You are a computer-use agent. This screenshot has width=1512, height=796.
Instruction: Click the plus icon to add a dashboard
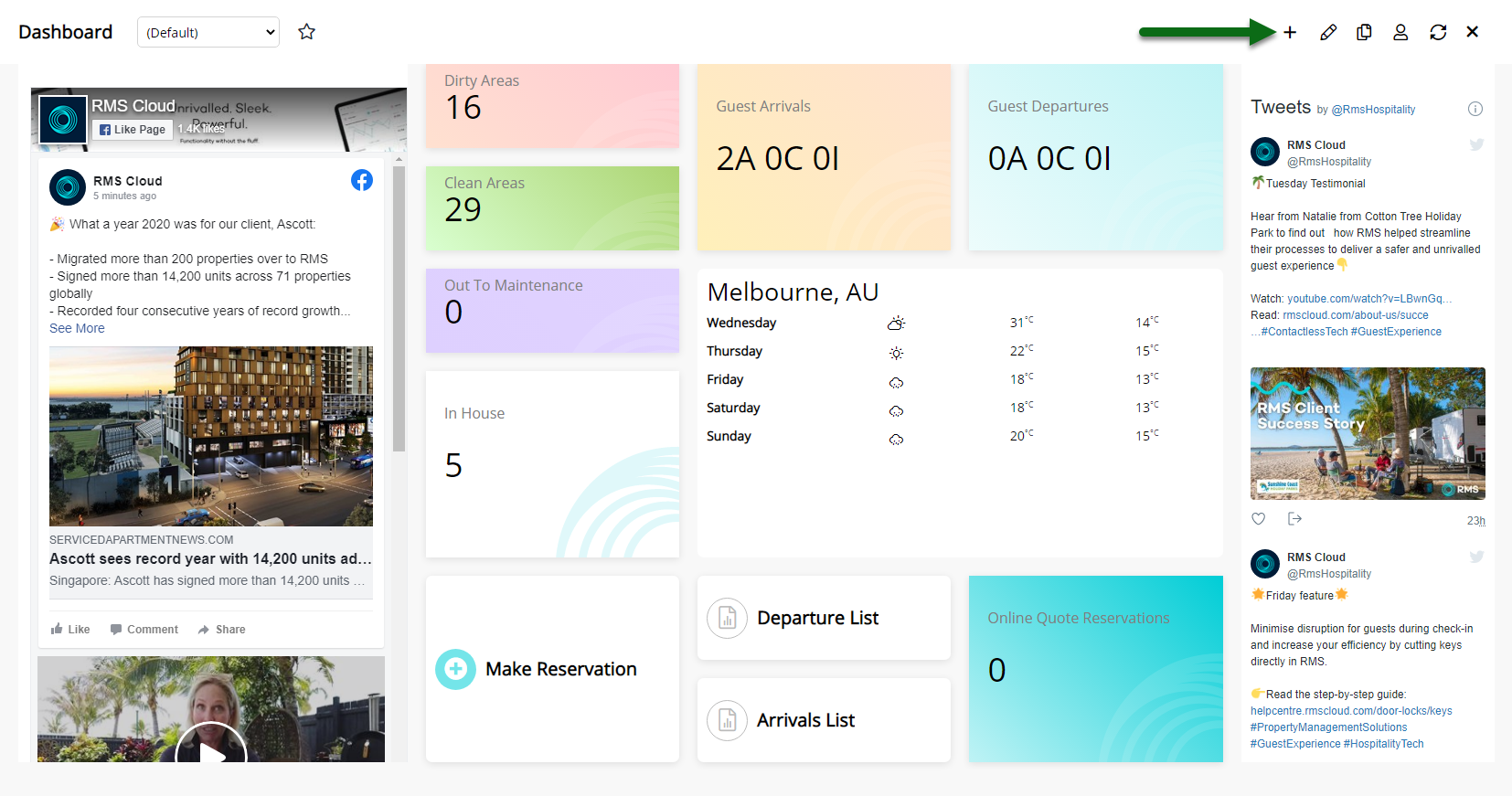coord(1290,32)
